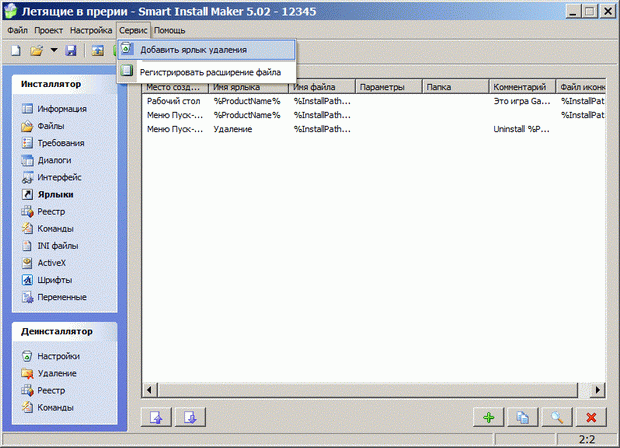Go to 'Файлы' section in Инсталлятор sidebar

54,127
